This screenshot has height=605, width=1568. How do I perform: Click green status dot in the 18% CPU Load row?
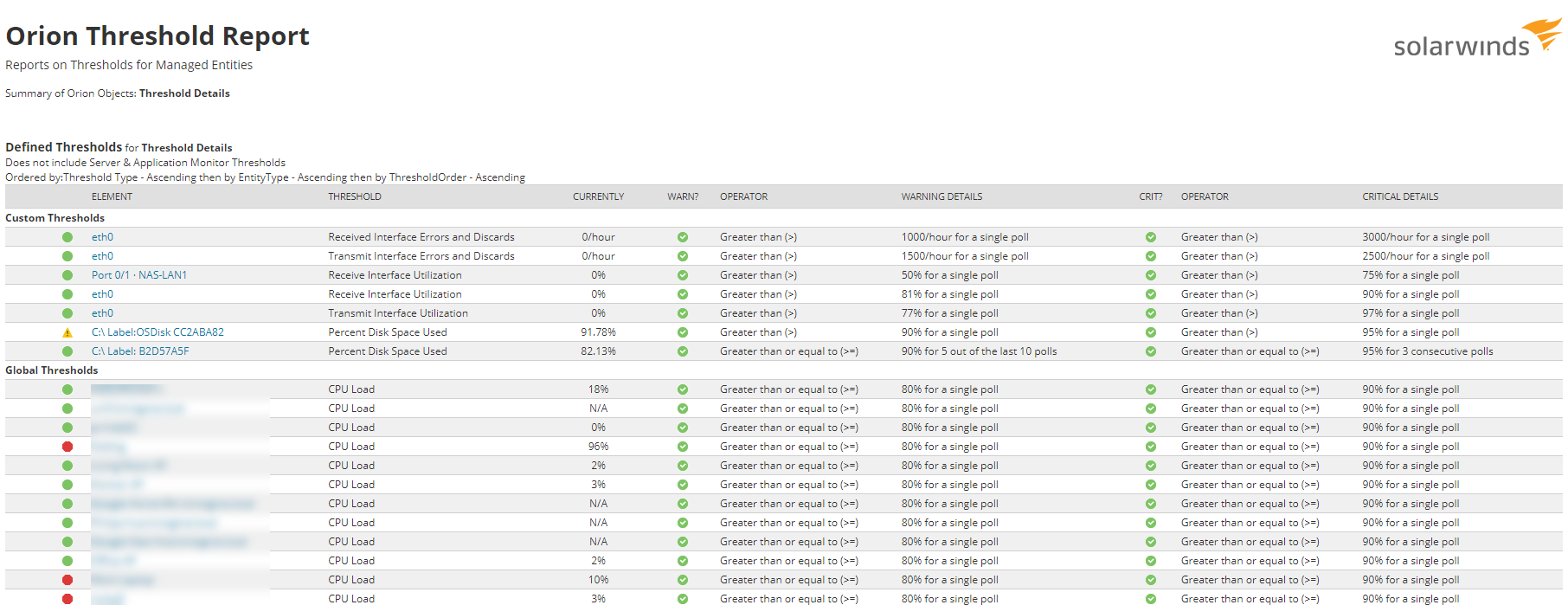click(67, 389)
